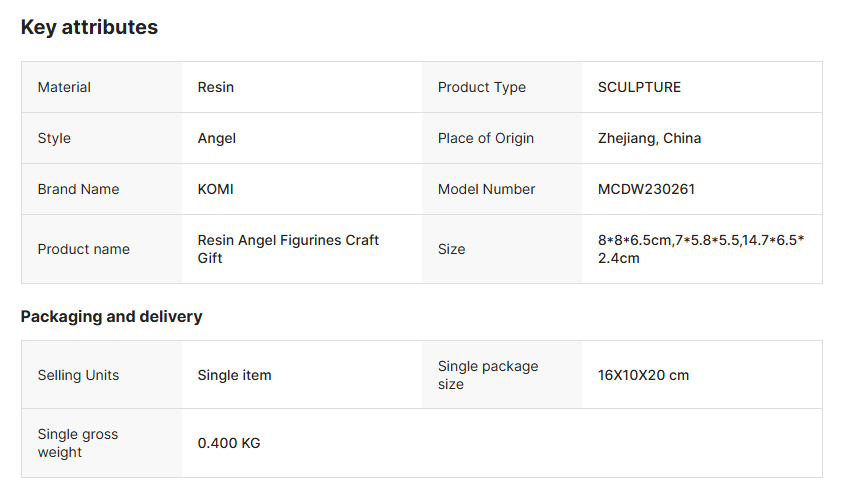The image size is (845, 487).
Task: Click the Packaging and delivery heading
Action: (x=112, y=316)
